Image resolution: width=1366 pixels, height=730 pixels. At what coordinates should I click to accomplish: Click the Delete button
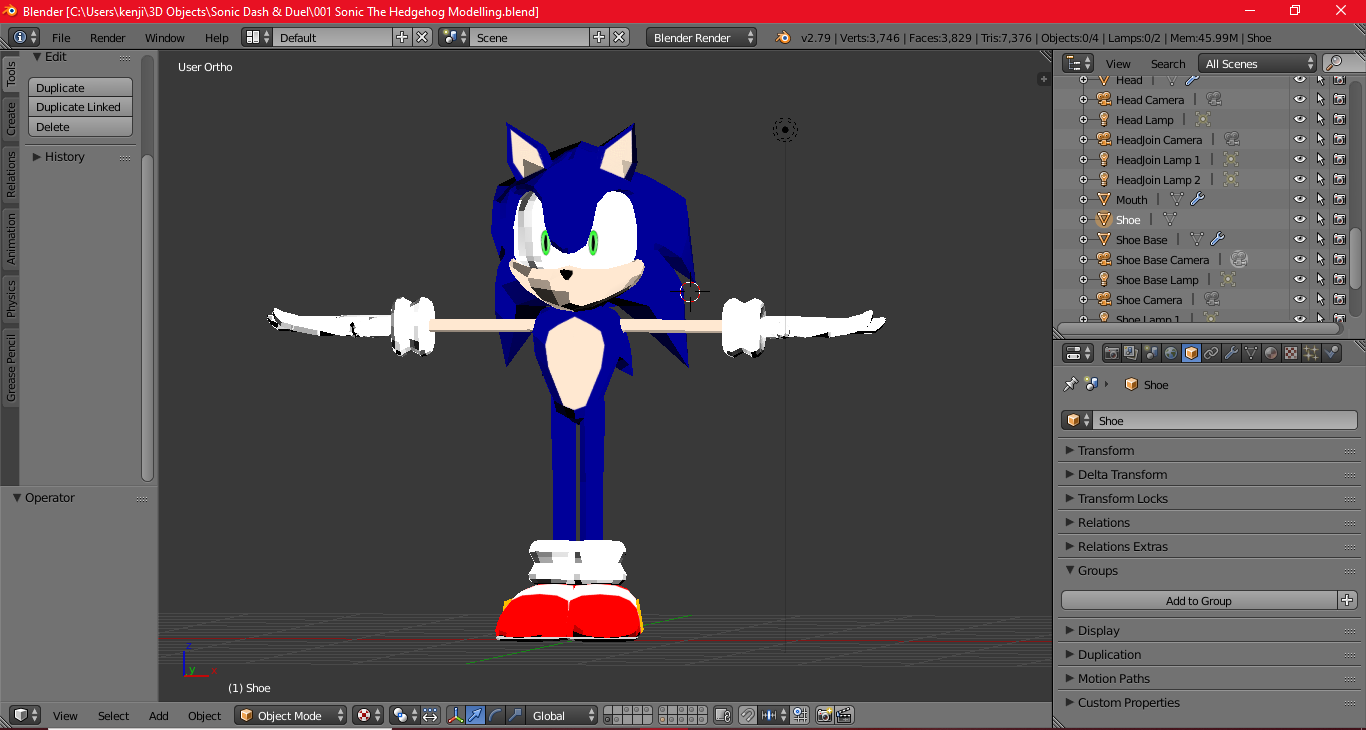pos(80,127)
